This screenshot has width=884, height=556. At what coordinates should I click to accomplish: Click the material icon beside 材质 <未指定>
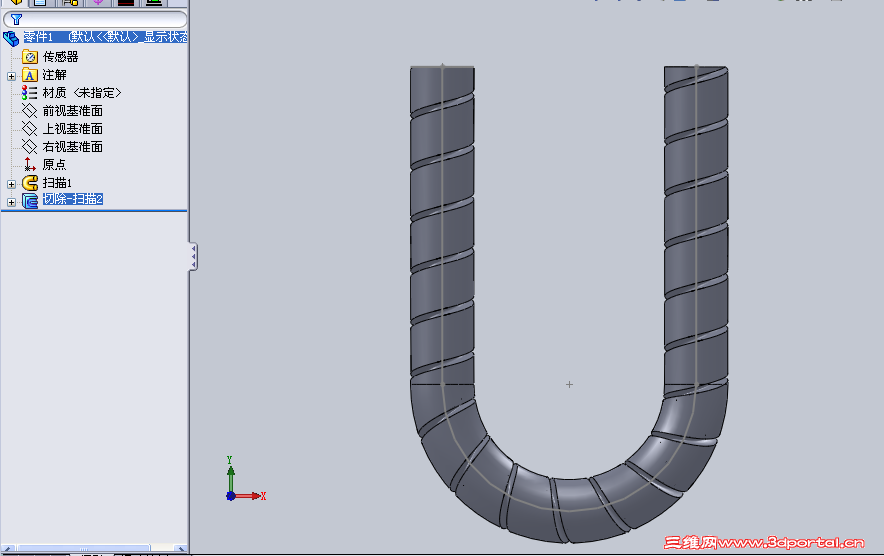click(x=29, y=92)
